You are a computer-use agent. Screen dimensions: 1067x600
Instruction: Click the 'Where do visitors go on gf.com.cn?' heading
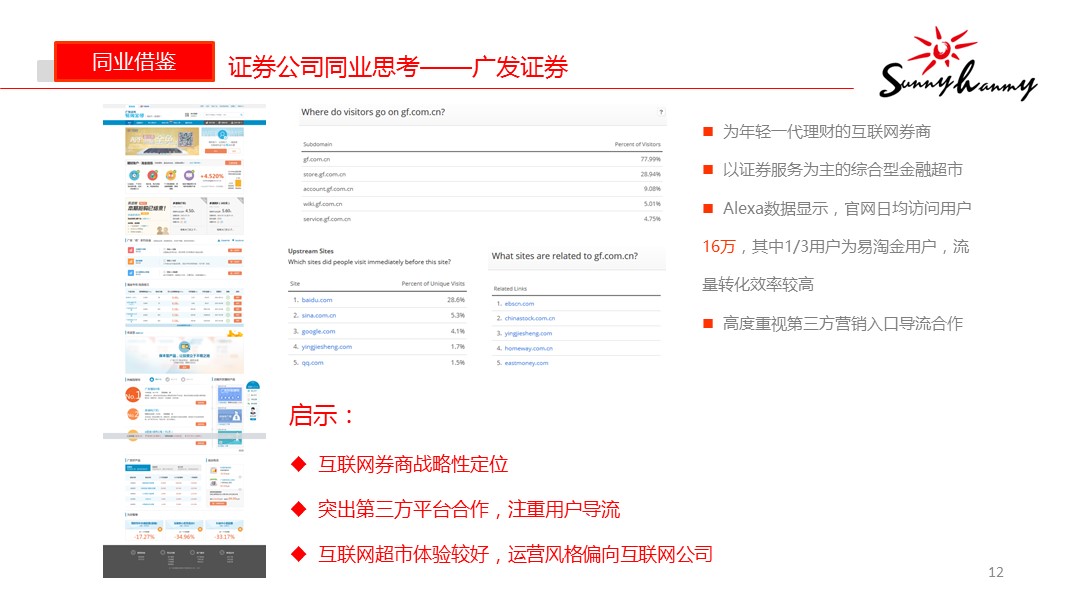373,112
